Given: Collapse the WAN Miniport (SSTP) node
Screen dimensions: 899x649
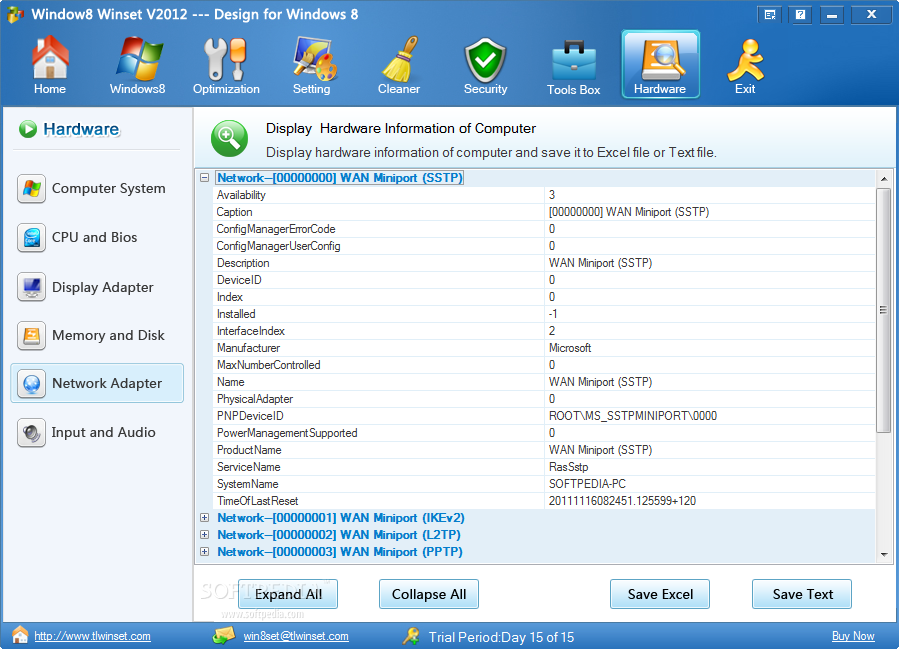Looking at the screenshot, I should (x=204, y=178).
